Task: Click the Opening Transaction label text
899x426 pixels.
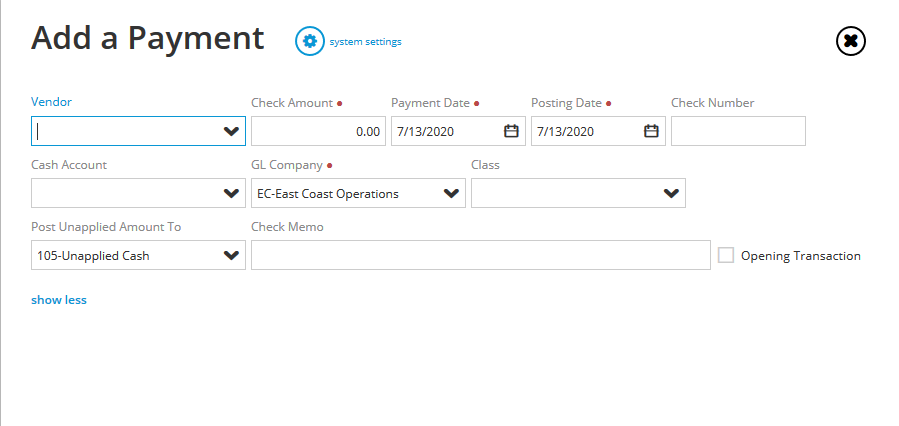Action: 801,256
